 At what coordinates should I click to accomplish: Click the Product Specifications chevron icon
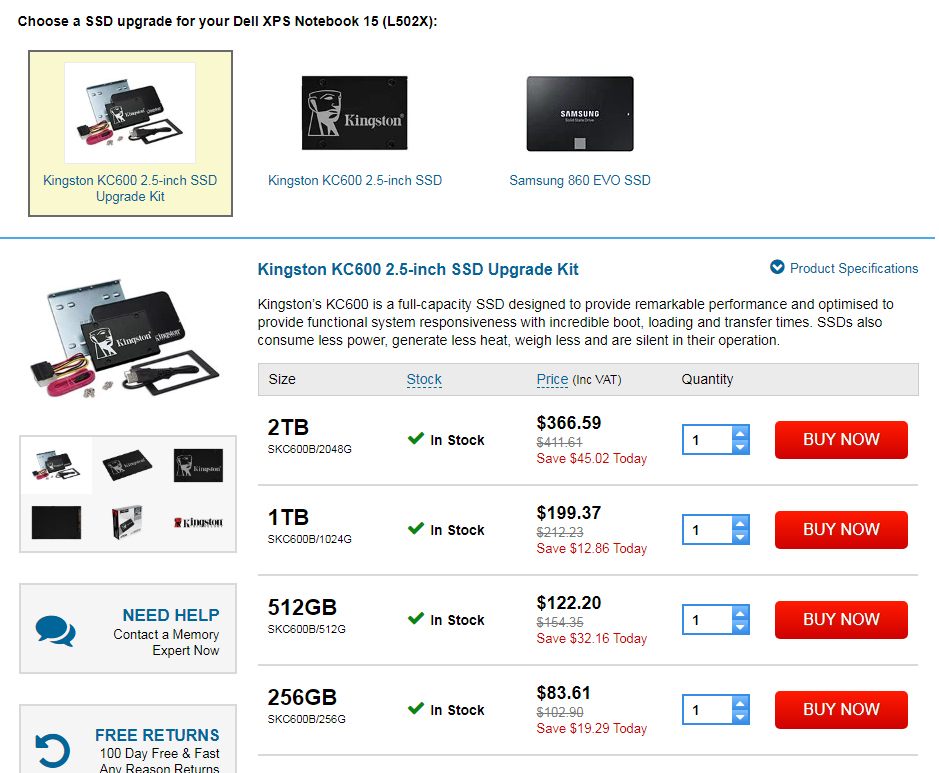(x=777, y=267)
